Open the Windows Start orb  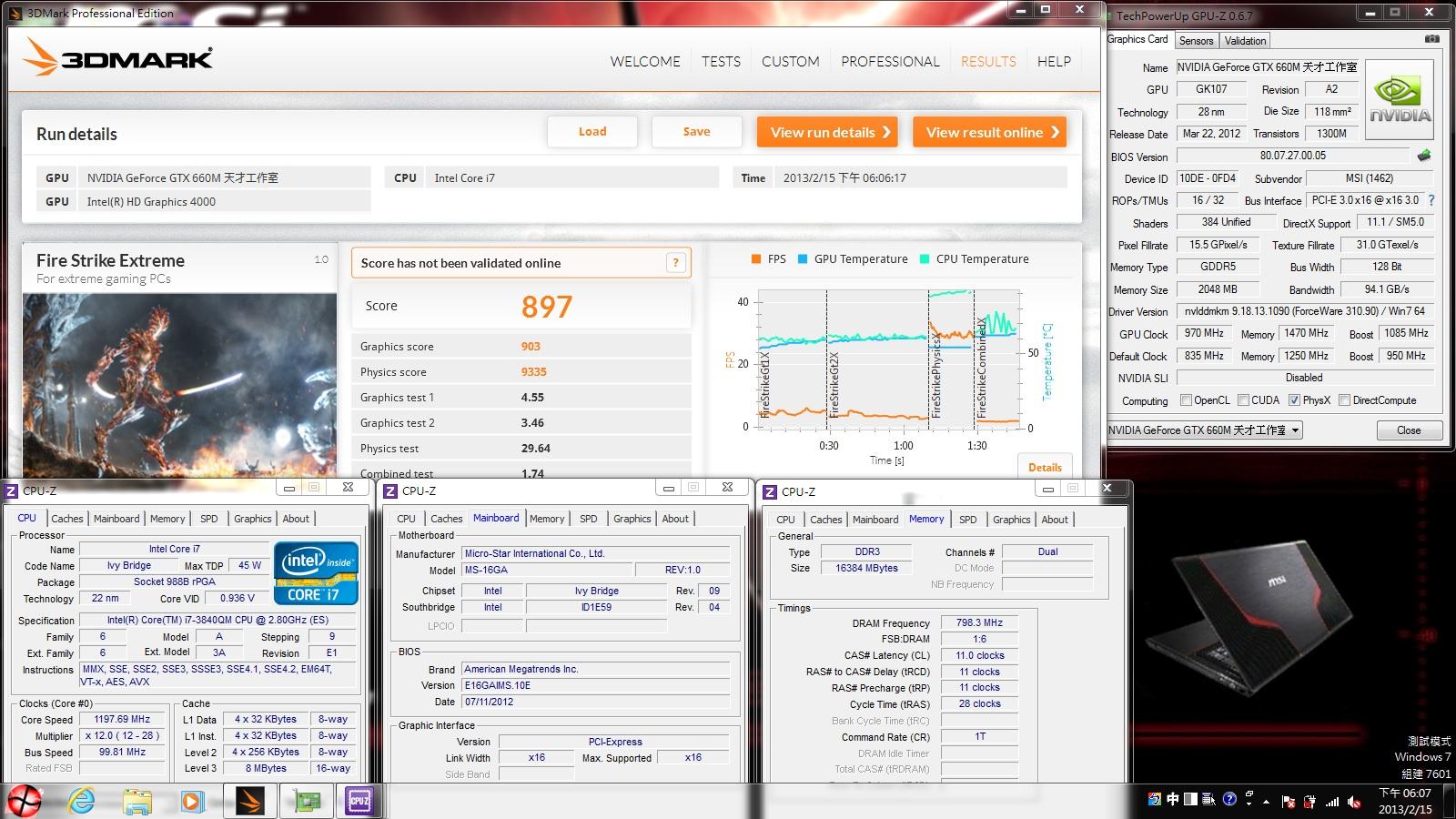(25, 801)
